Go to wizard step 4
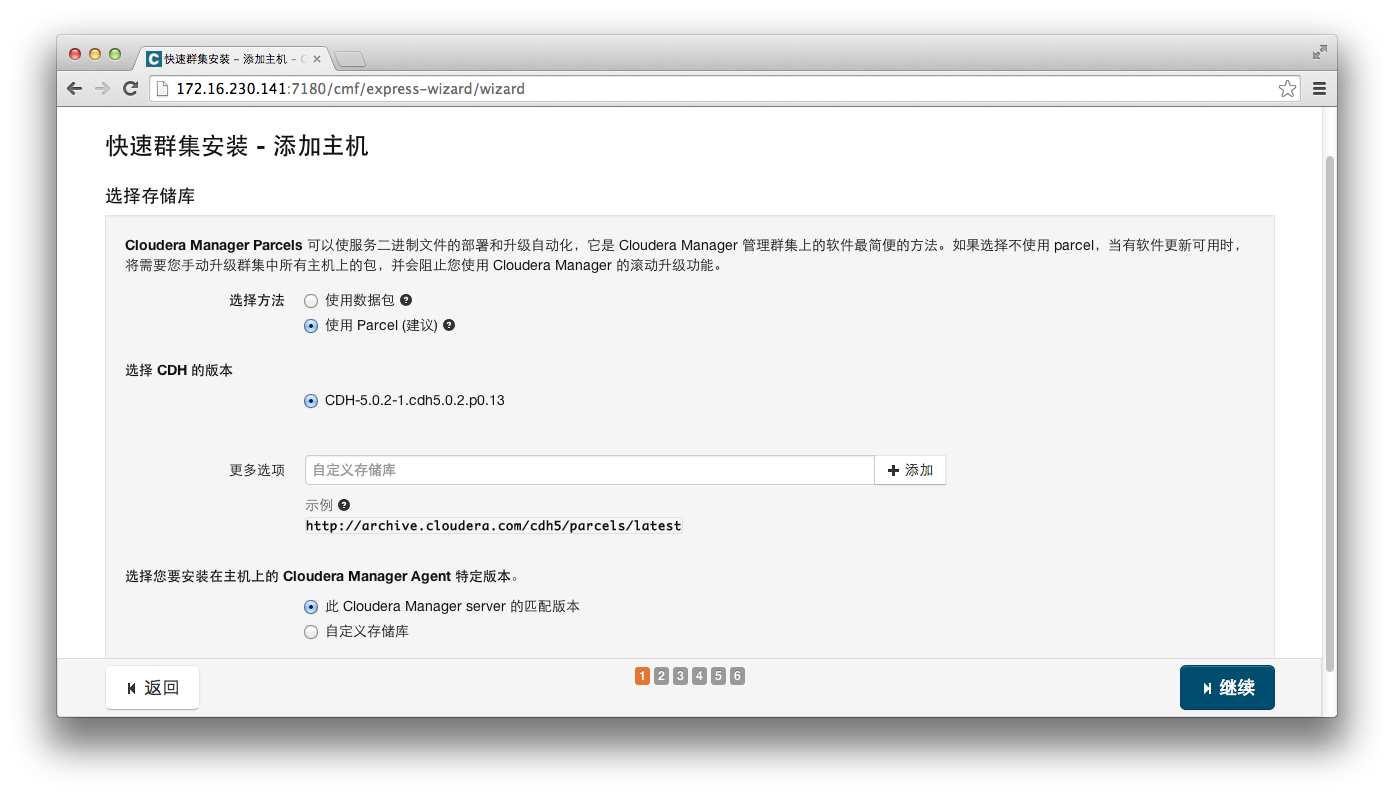 pyautogui.click(x=699, y=676)
